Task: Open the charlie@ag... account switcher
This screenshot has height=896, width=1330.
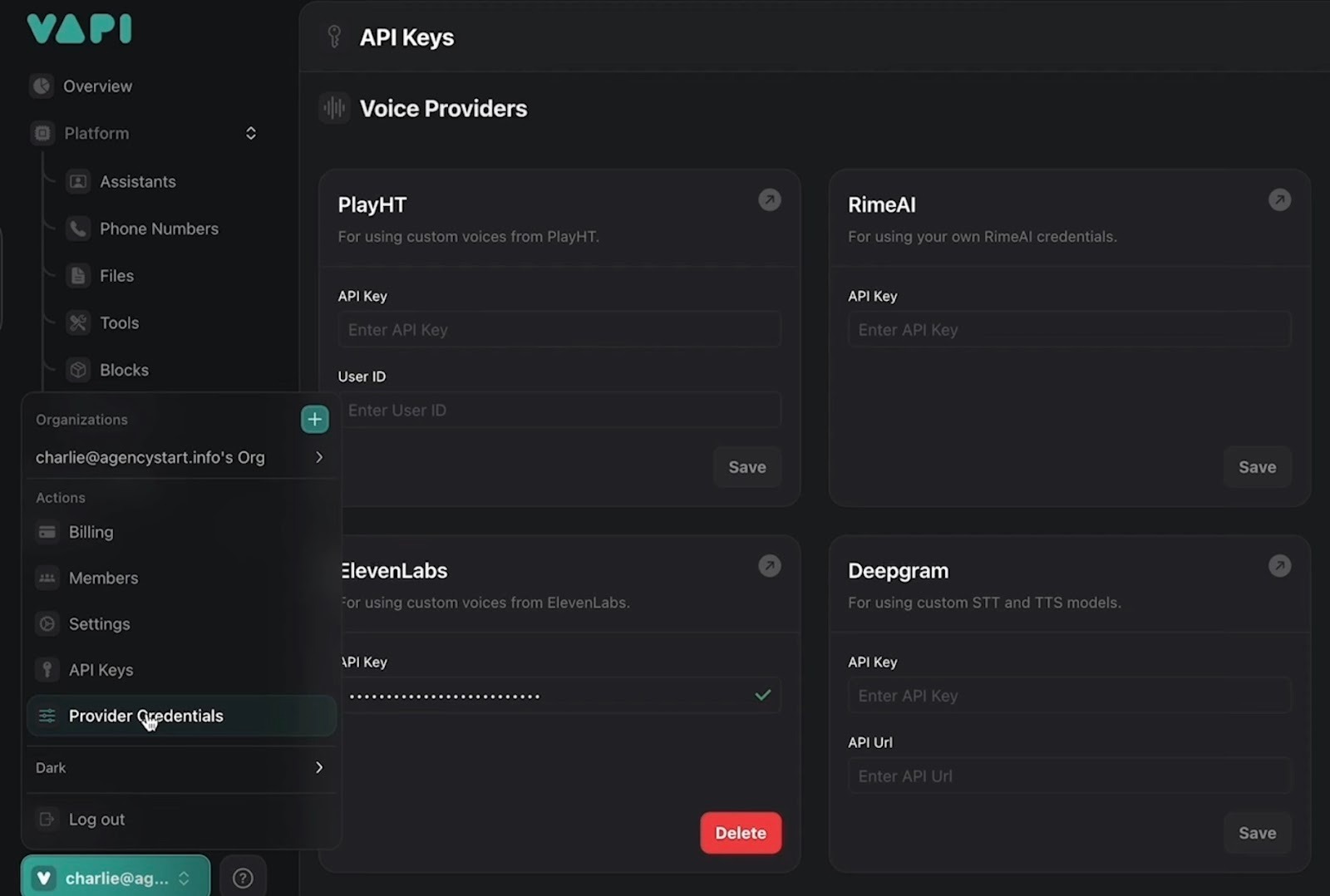Action: (116, 878)
